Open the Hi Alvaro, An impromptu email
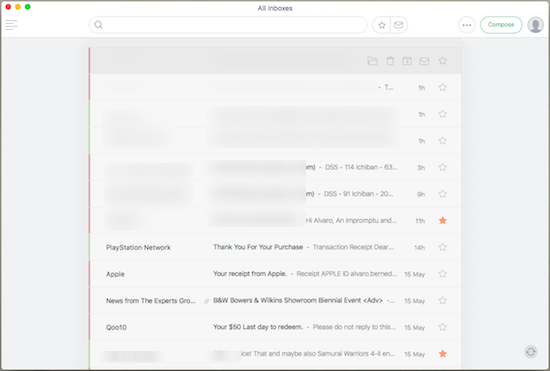Screen dimensions: 550x371 tap(351, 221)
